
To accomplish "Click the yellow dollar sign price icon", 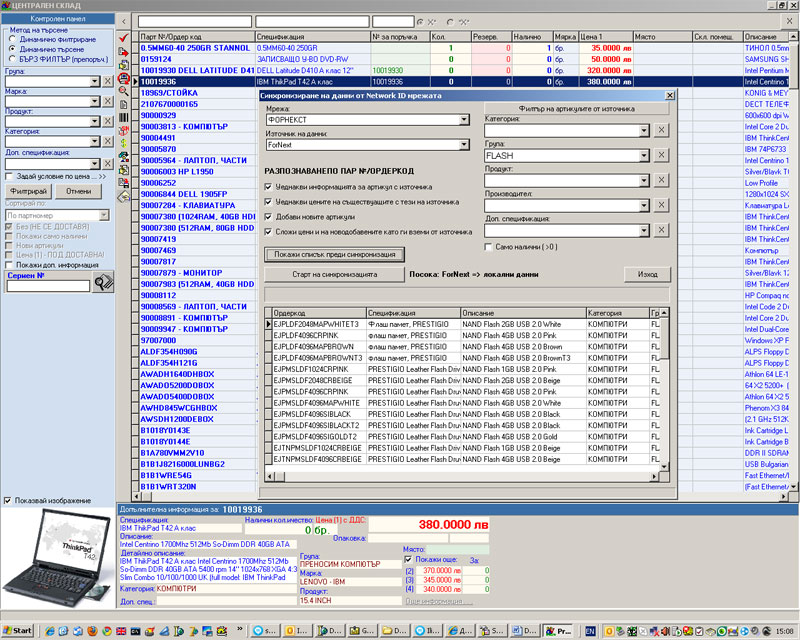I will (x=123, y=143).
